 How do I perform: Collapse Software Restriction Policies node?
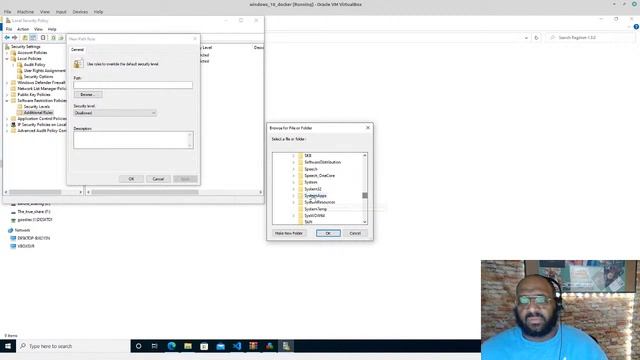click(7, 100)
